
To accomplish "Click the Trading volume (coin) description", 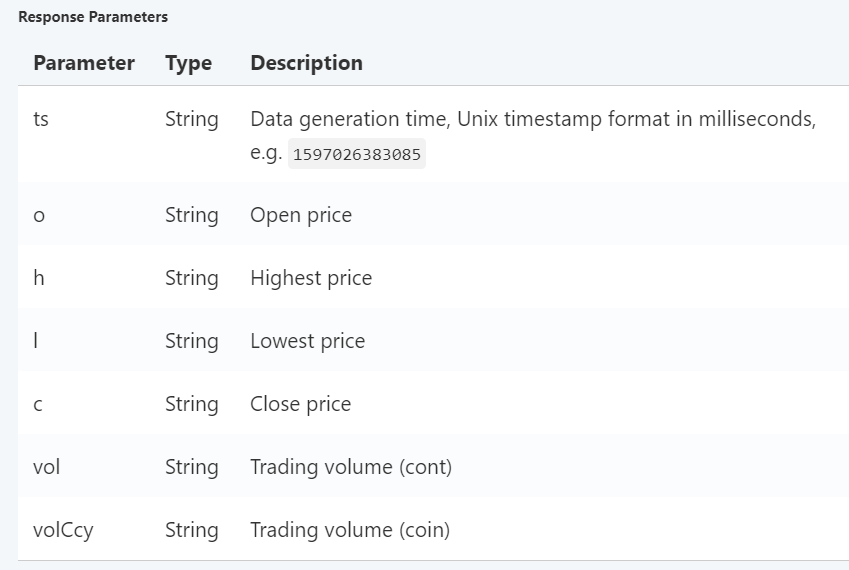I will [350, 530].
